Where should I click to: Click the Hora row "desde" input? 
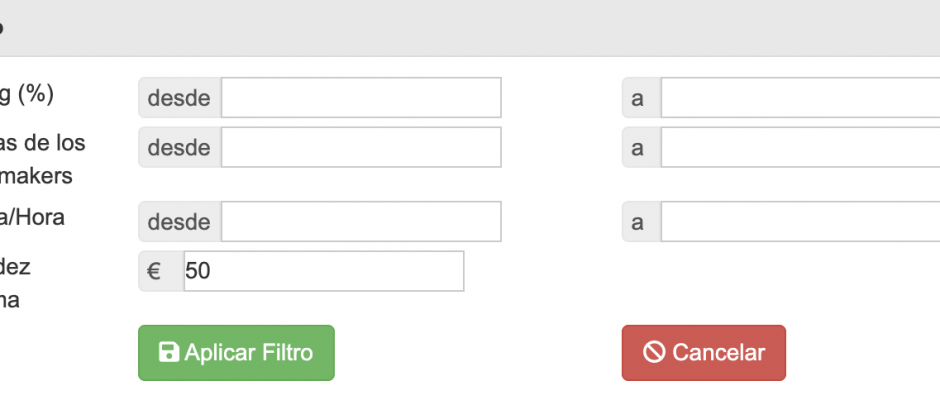coord(361,221)
